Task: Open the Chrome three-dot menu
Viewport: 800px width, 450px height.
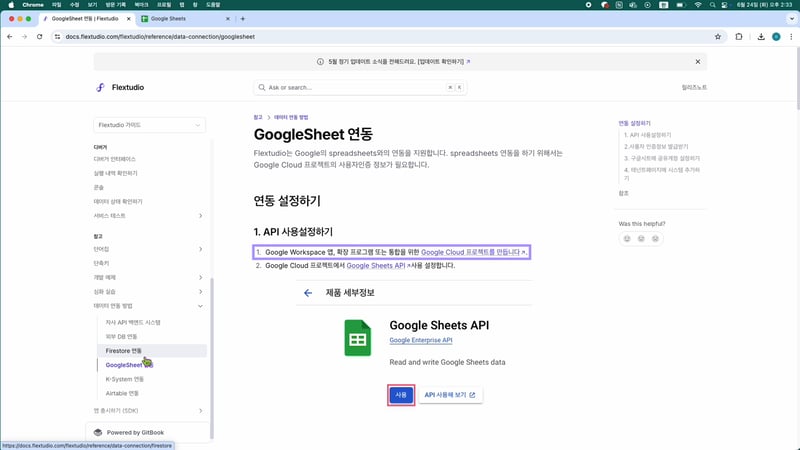Action: coord(791,37)
